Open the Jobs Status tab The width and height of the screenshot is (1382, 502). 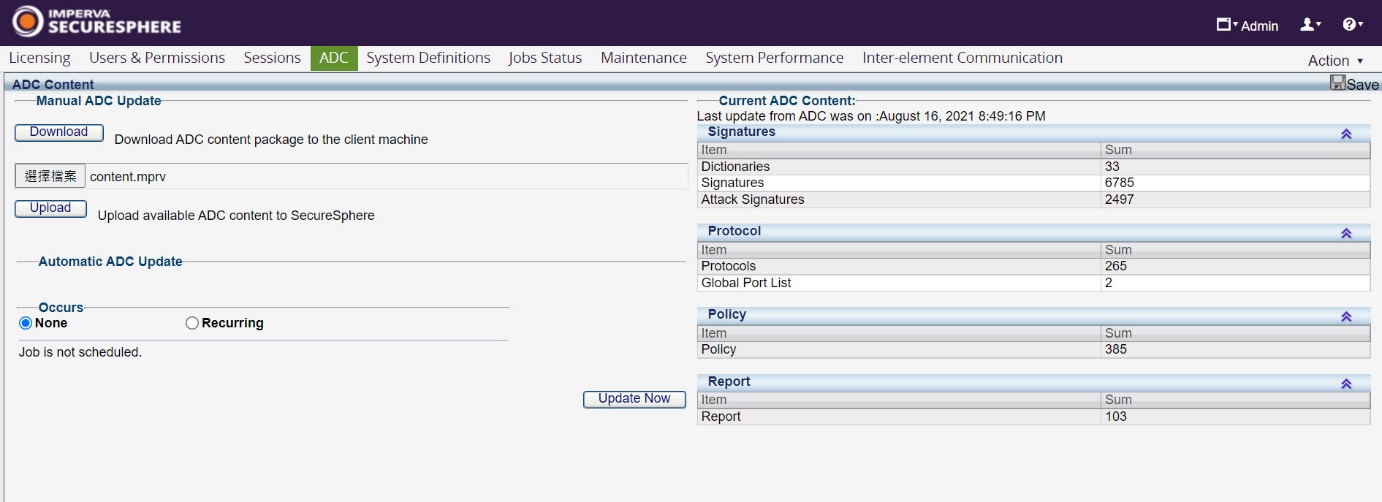pos(545,58)
